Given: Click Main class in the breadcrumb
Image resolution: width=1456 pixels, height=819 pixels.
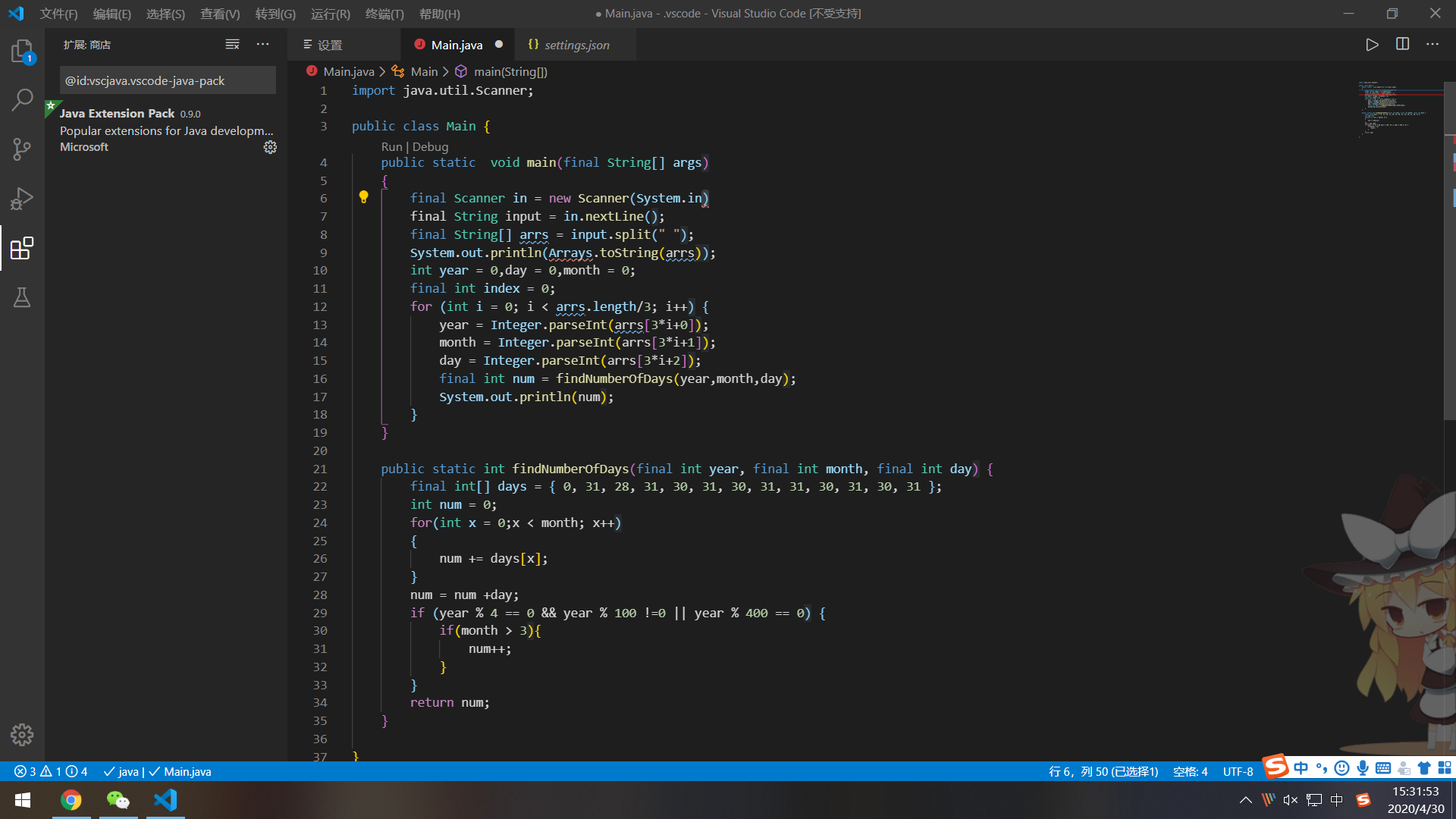Looking at the screenshot, I should pos(424,71).
